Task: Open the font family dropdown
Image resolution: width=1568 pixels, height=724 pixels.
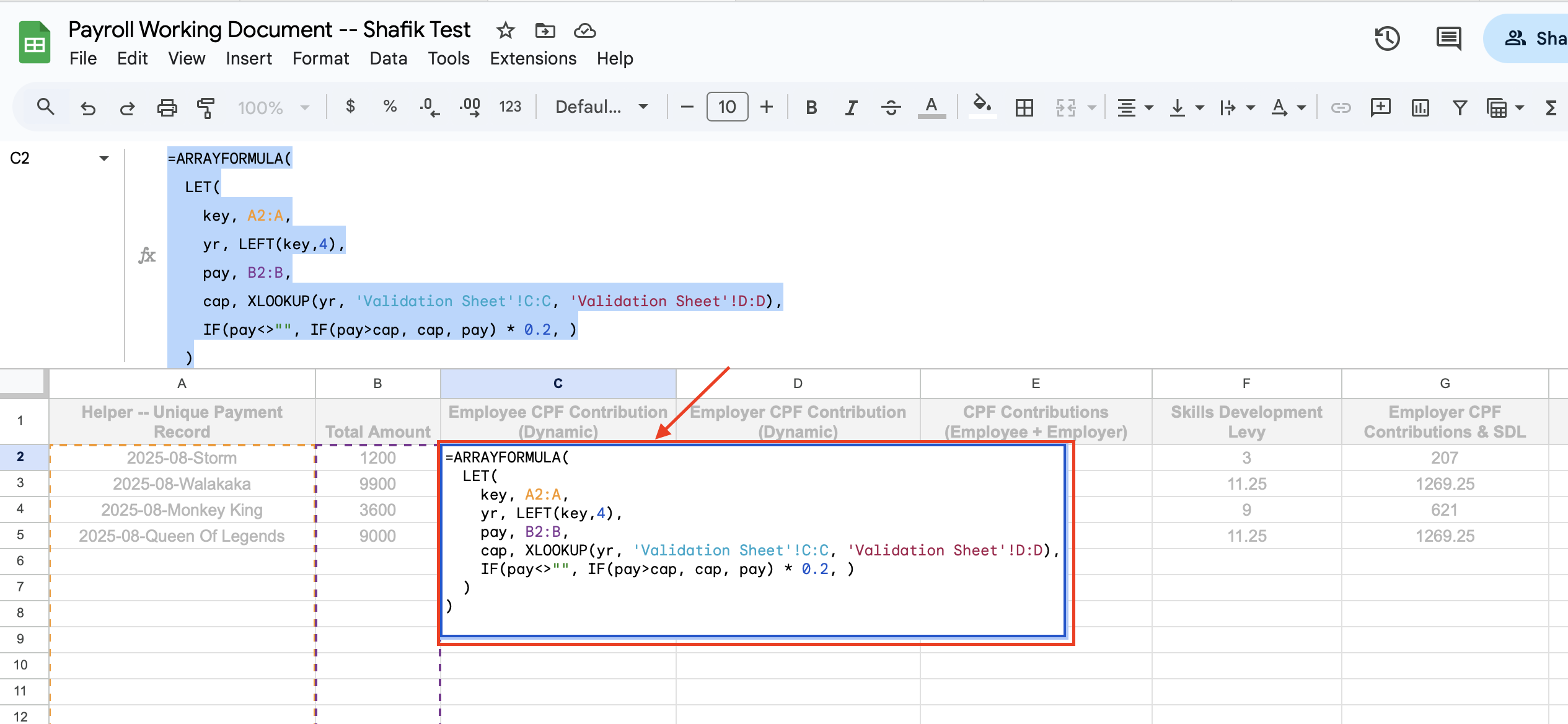Action: coord(602,107)
